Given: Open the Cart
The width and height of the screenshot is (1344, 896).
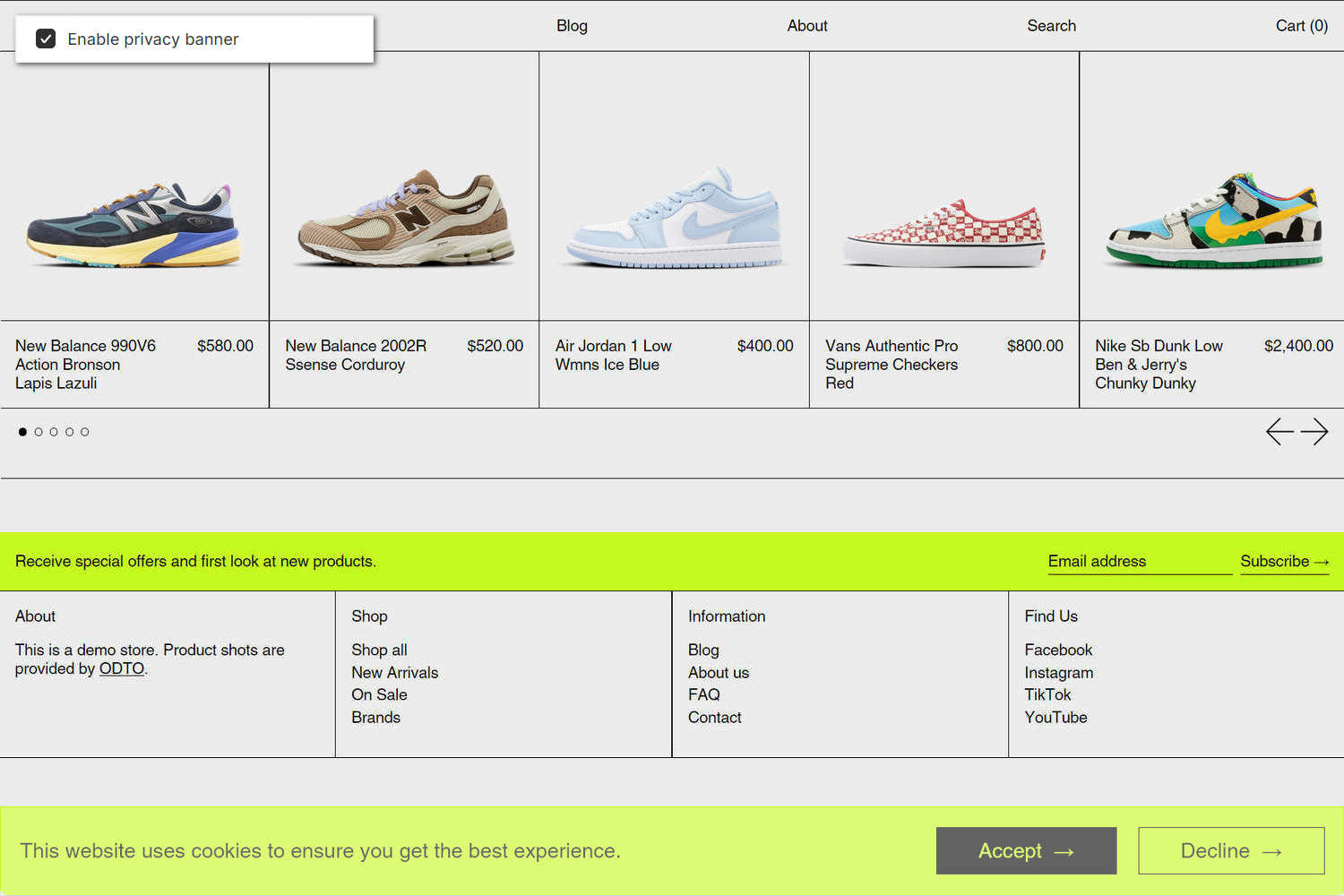Looking at the screenshot, I should [x=1301, y=26].
